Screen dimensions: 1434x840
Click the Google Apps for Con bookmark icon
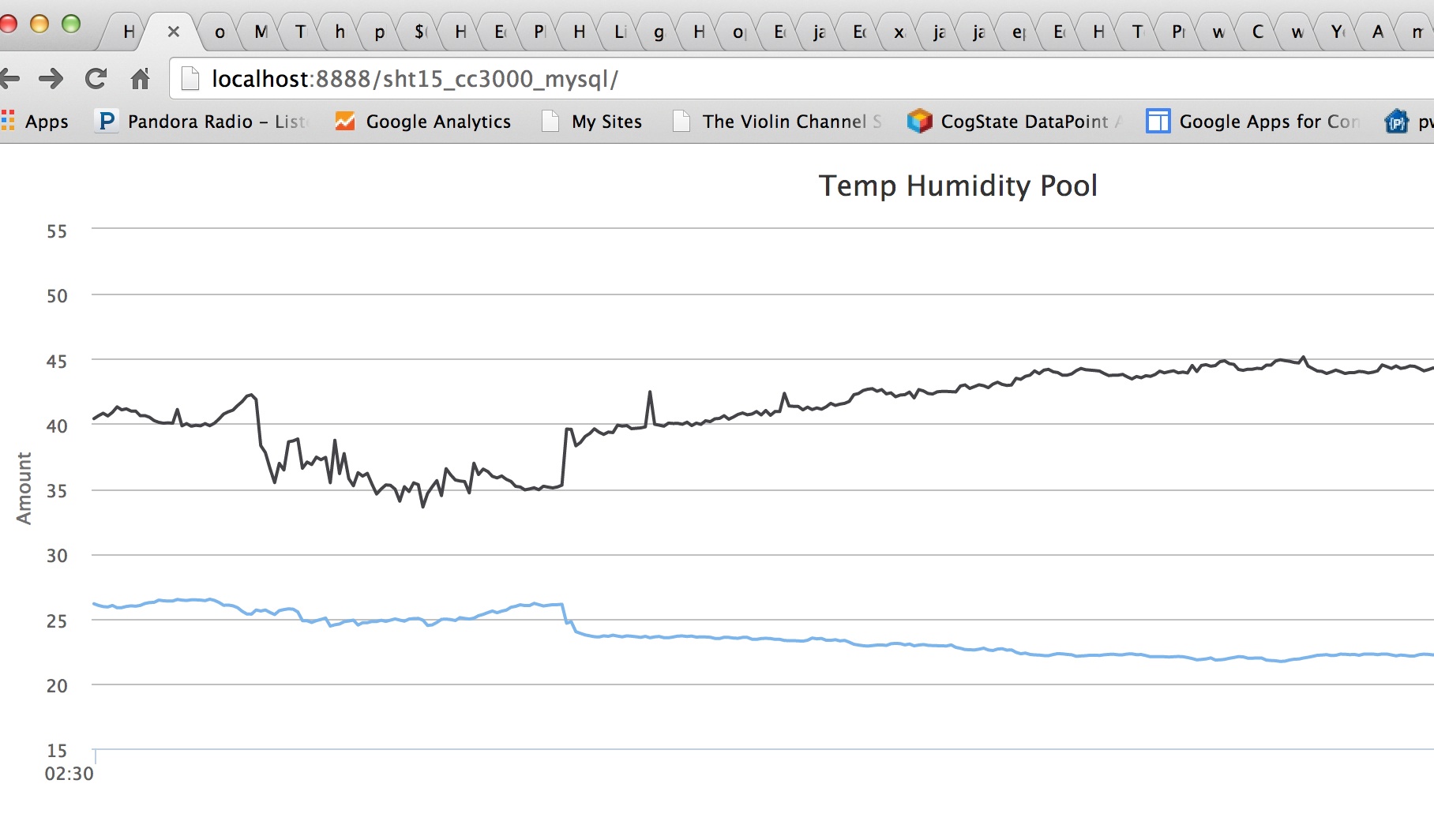tap(1158, 122)
